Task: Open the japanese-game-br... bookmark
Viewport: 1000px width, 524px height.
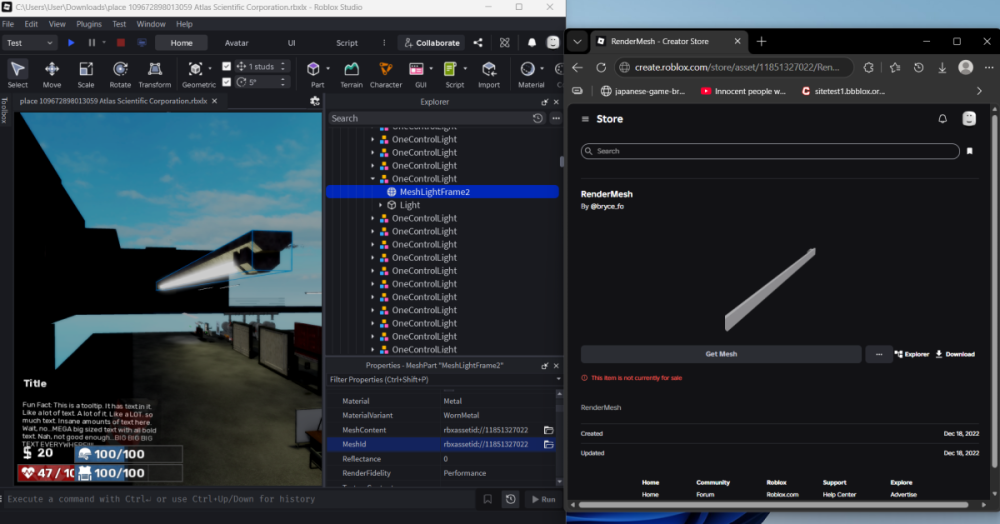Action: click(x=643, y=91)
